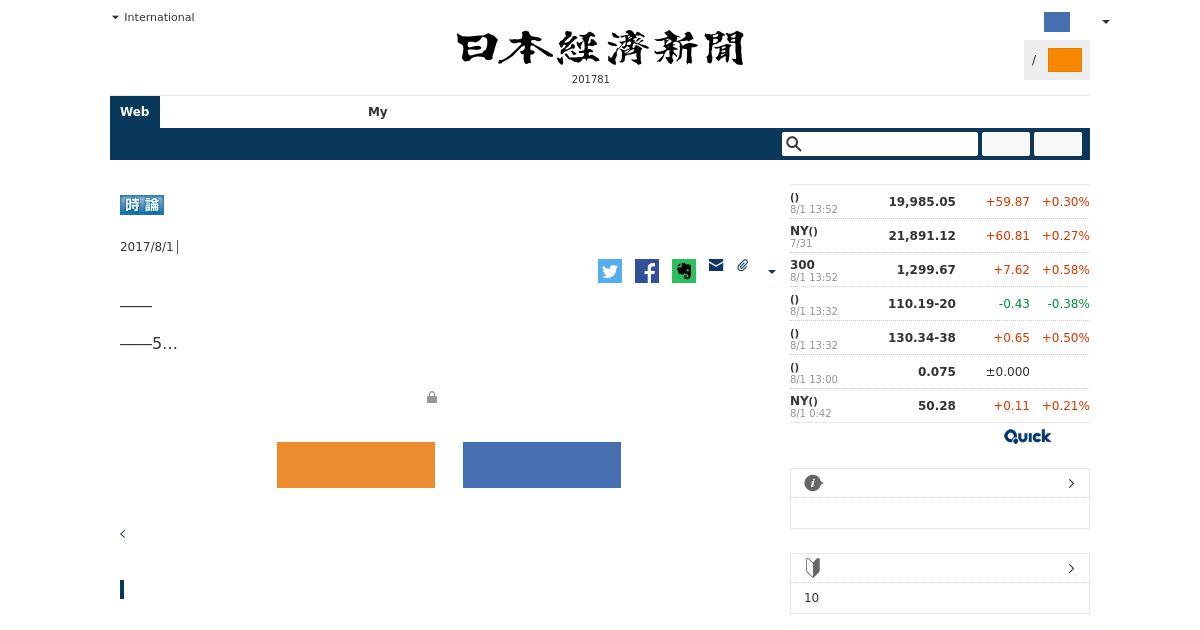
Task: Share article on Twitter
Action: point(610,271)
